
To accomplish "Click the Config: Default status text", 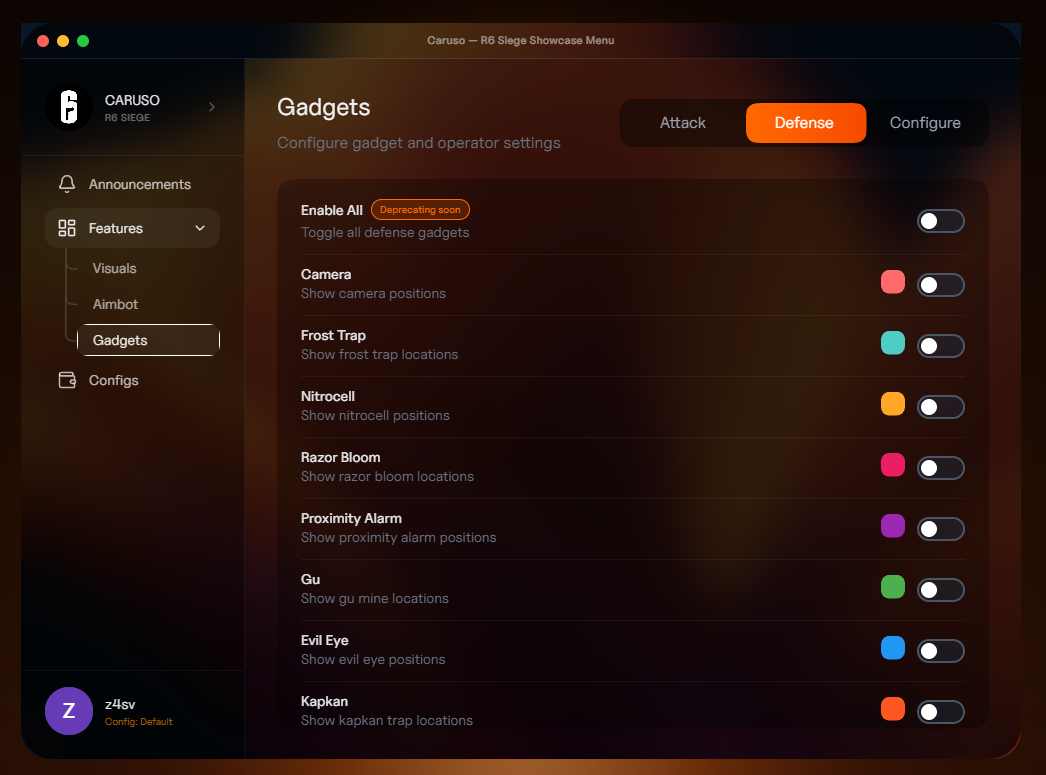I will 139,722.
